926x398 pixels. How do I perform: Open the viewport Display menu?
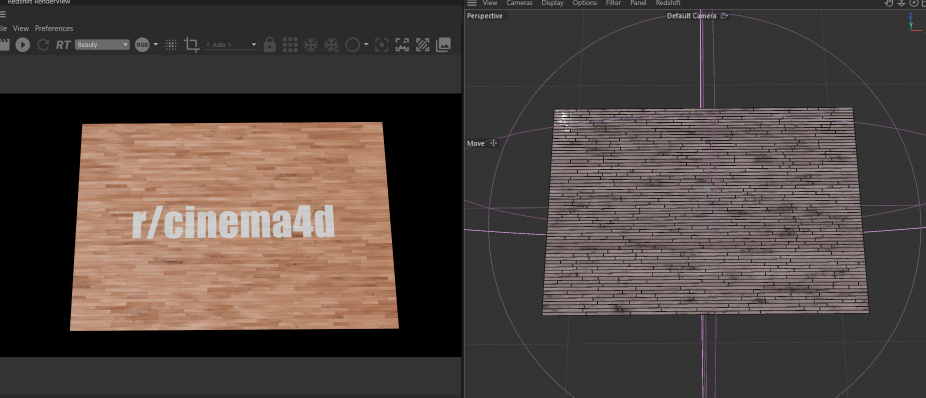(552, 3)
